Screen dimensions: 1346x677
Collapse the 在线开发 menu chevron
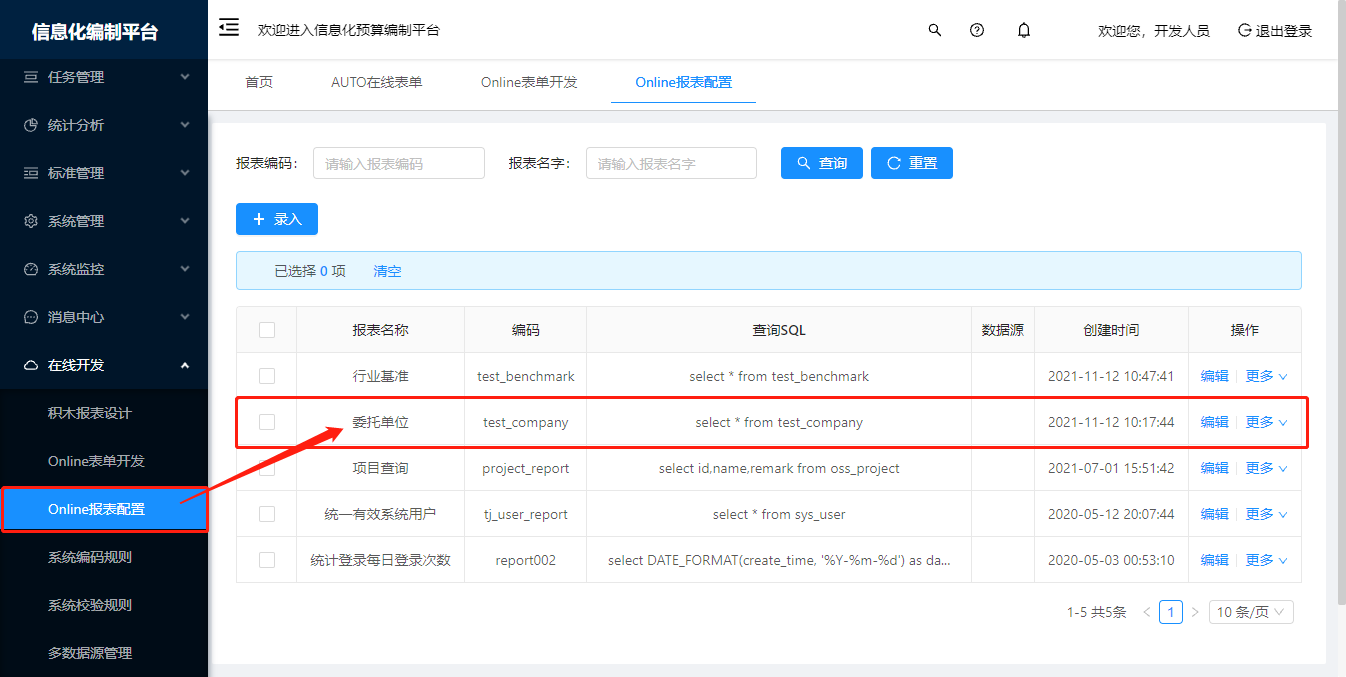[185, 365]
